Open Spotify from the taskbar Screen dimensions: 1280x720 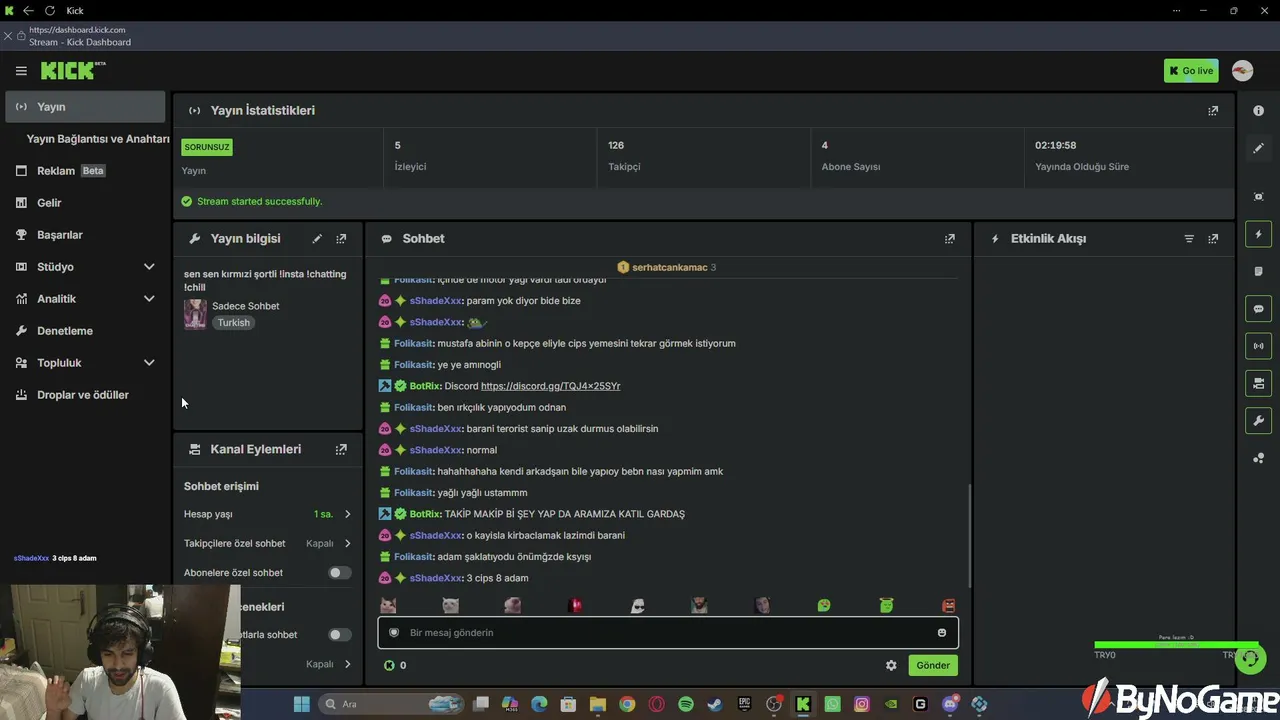[686, 704]
